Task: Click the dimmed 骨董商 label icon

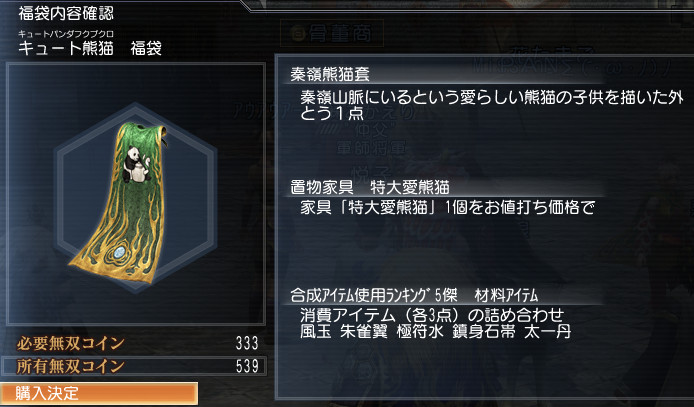Action: click(299, 34)
